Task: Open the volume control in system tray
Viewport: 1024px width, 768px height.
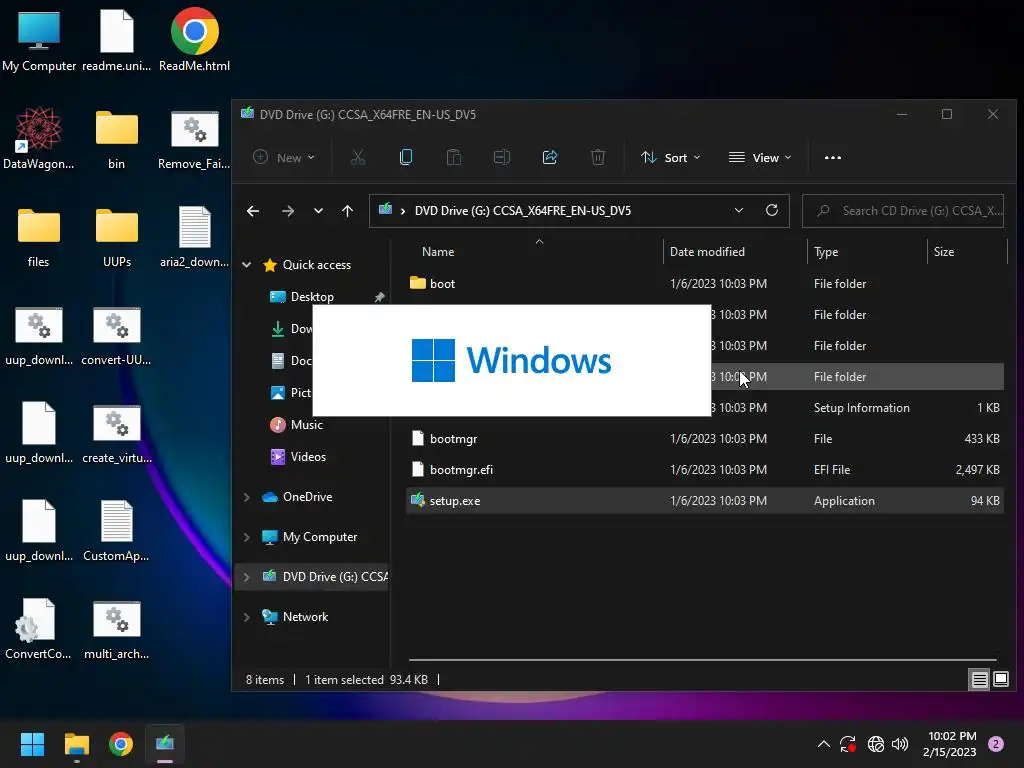Action: [900, 744]
